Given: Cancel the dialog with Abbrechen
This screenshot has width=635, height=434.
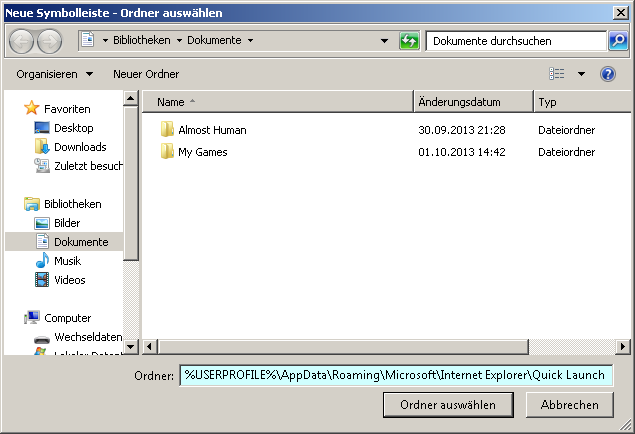Looking at the screenshot, I should (x=569, y=404).
